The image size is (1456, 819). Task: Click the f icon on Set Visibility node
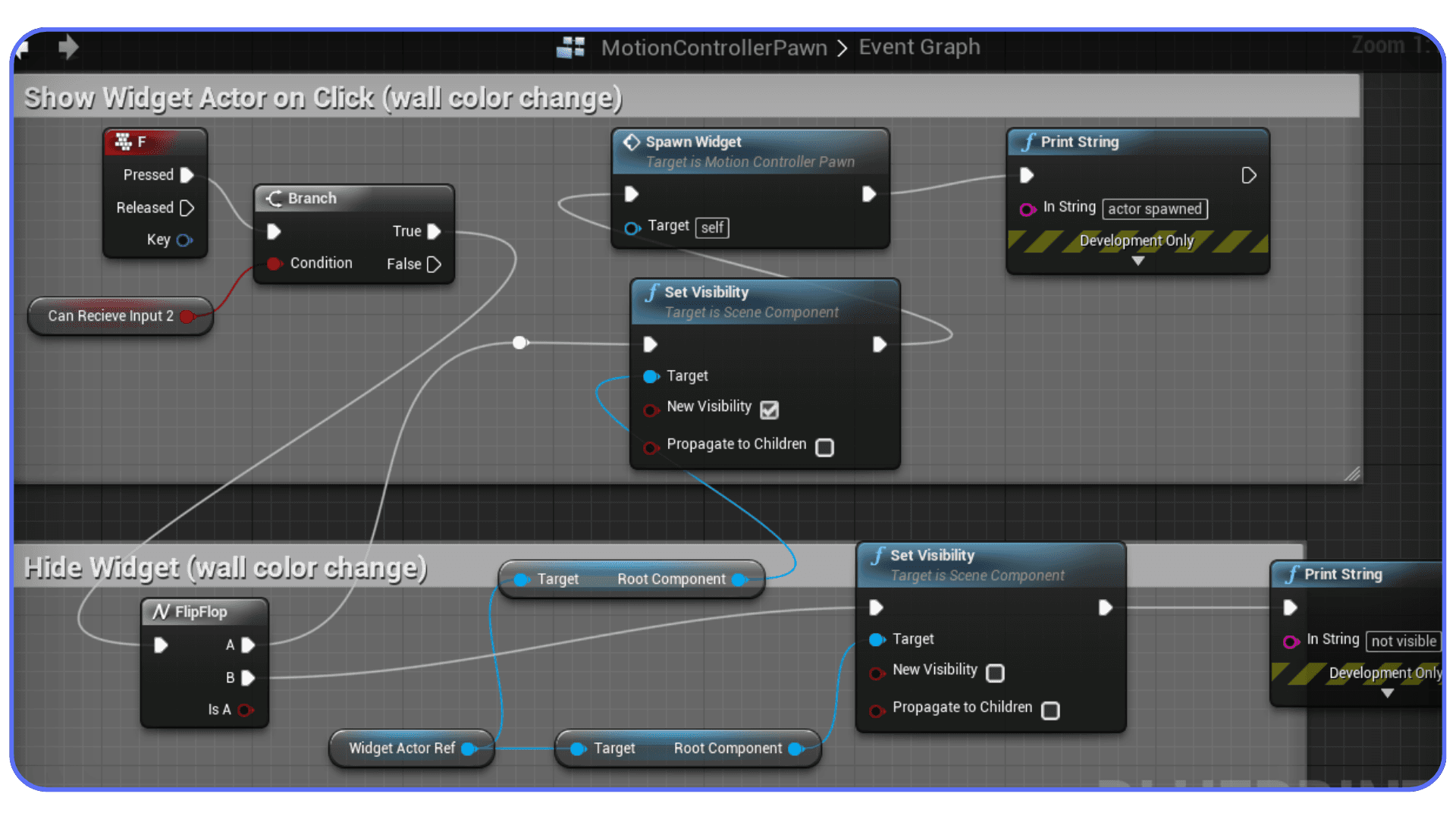[651, 292]
